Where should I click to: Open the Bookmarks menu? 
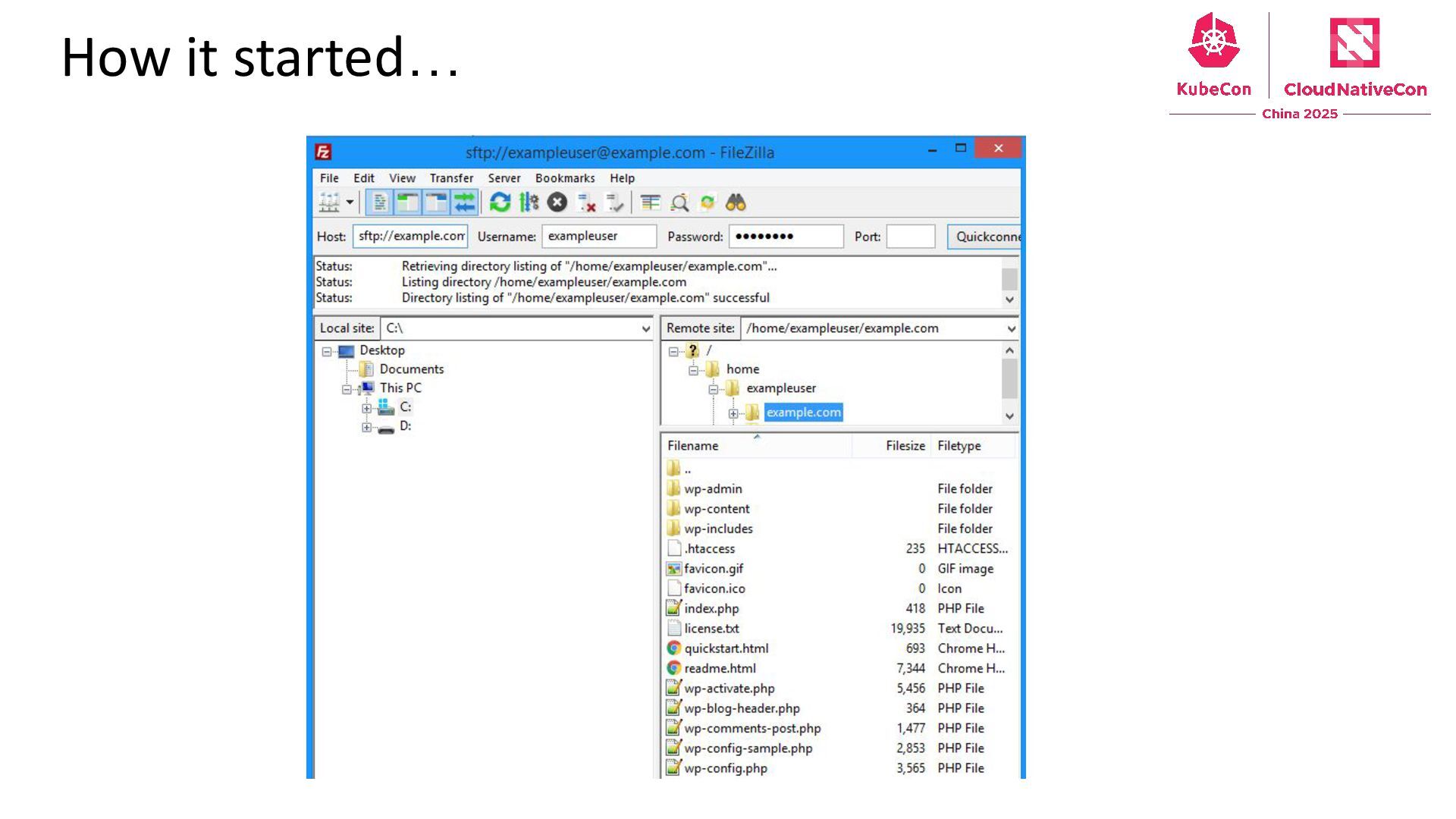coord(565,178)
